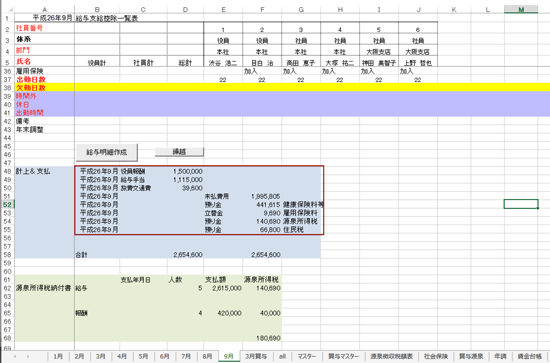Viewport: 550px width, 363px height.
Task: Click the 備考 label cell
Action: tap(45, 121)
